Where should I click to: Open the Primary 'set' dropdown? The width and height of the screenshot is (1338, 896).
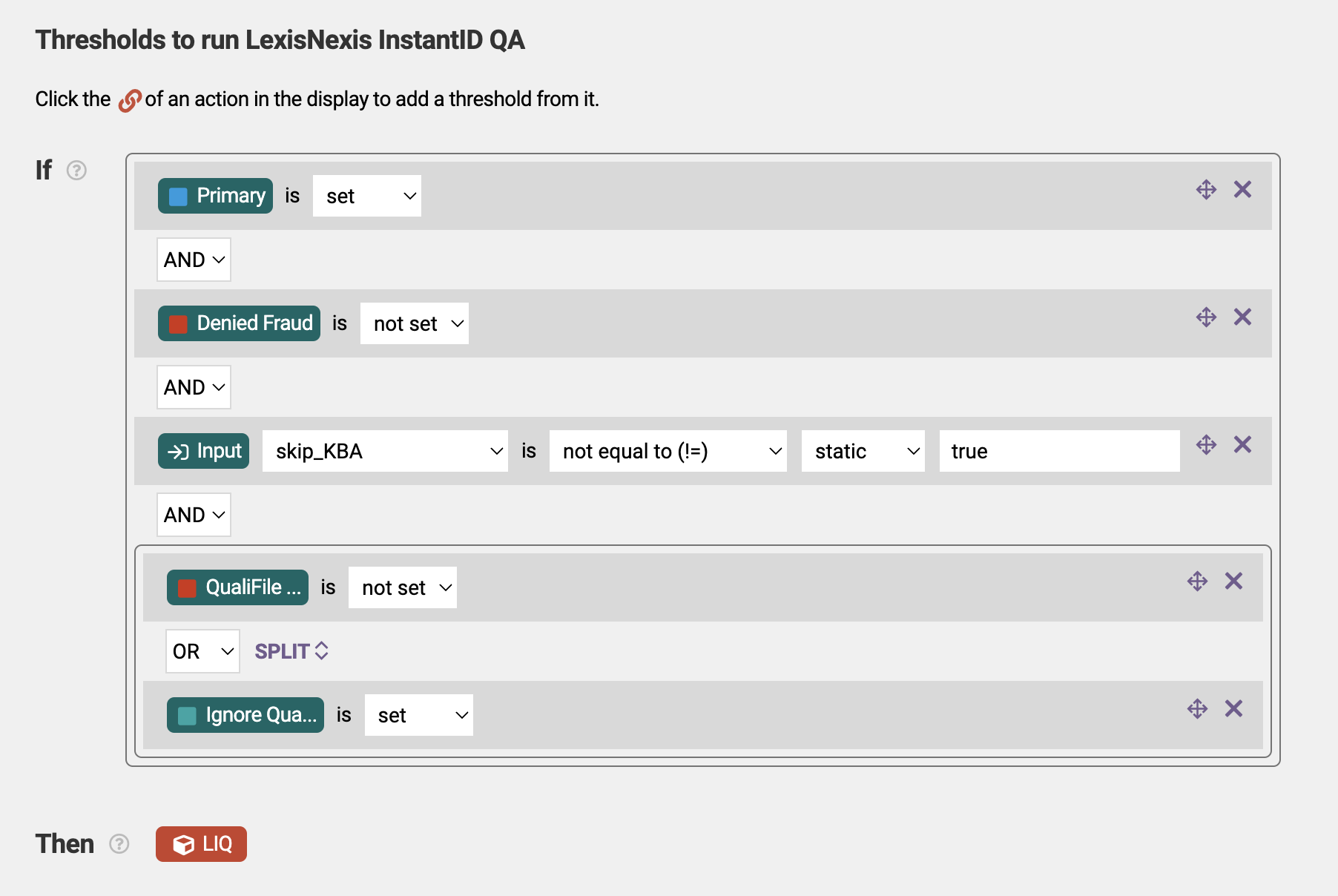click(367, 196)
